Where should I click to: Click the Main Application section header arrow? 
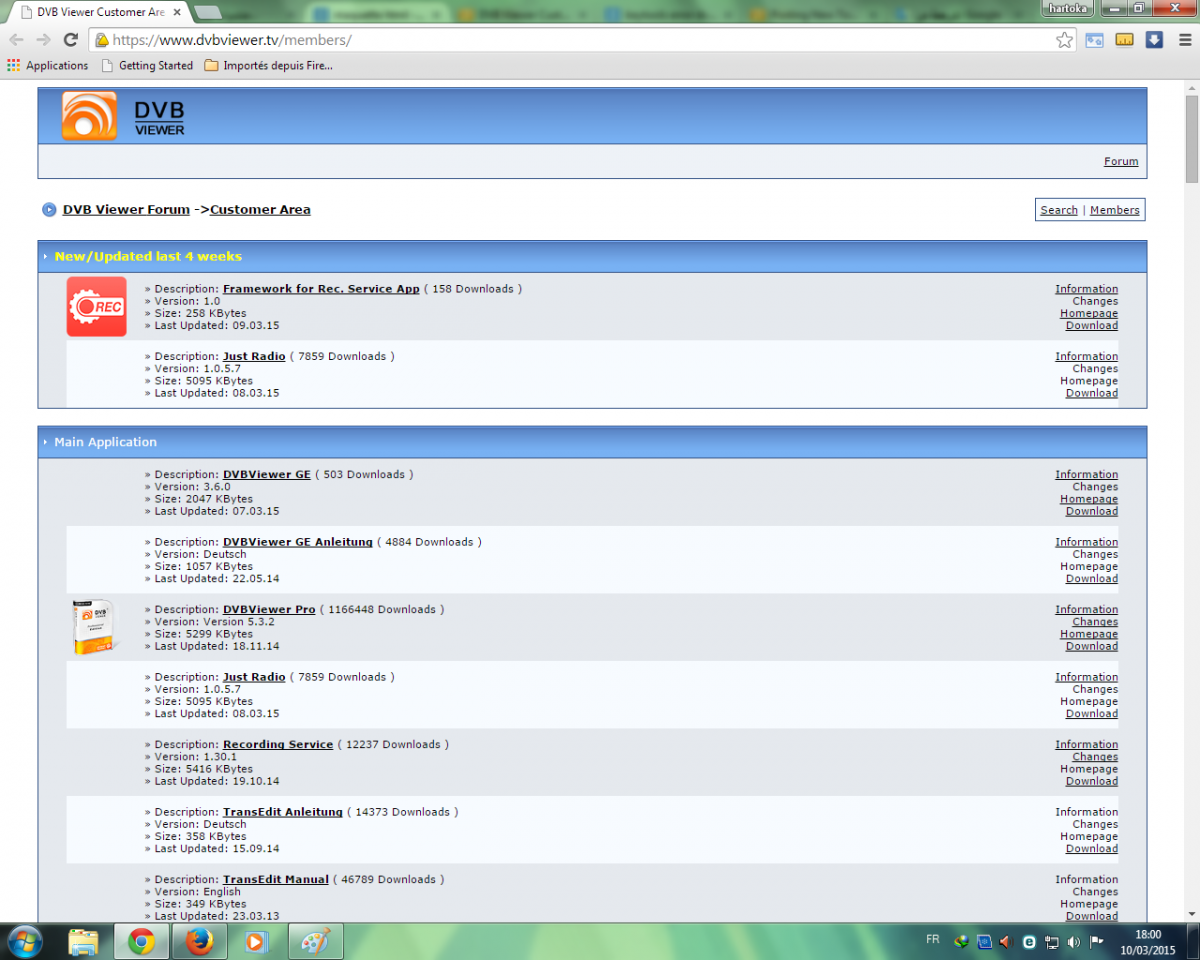tap(46, 442)
